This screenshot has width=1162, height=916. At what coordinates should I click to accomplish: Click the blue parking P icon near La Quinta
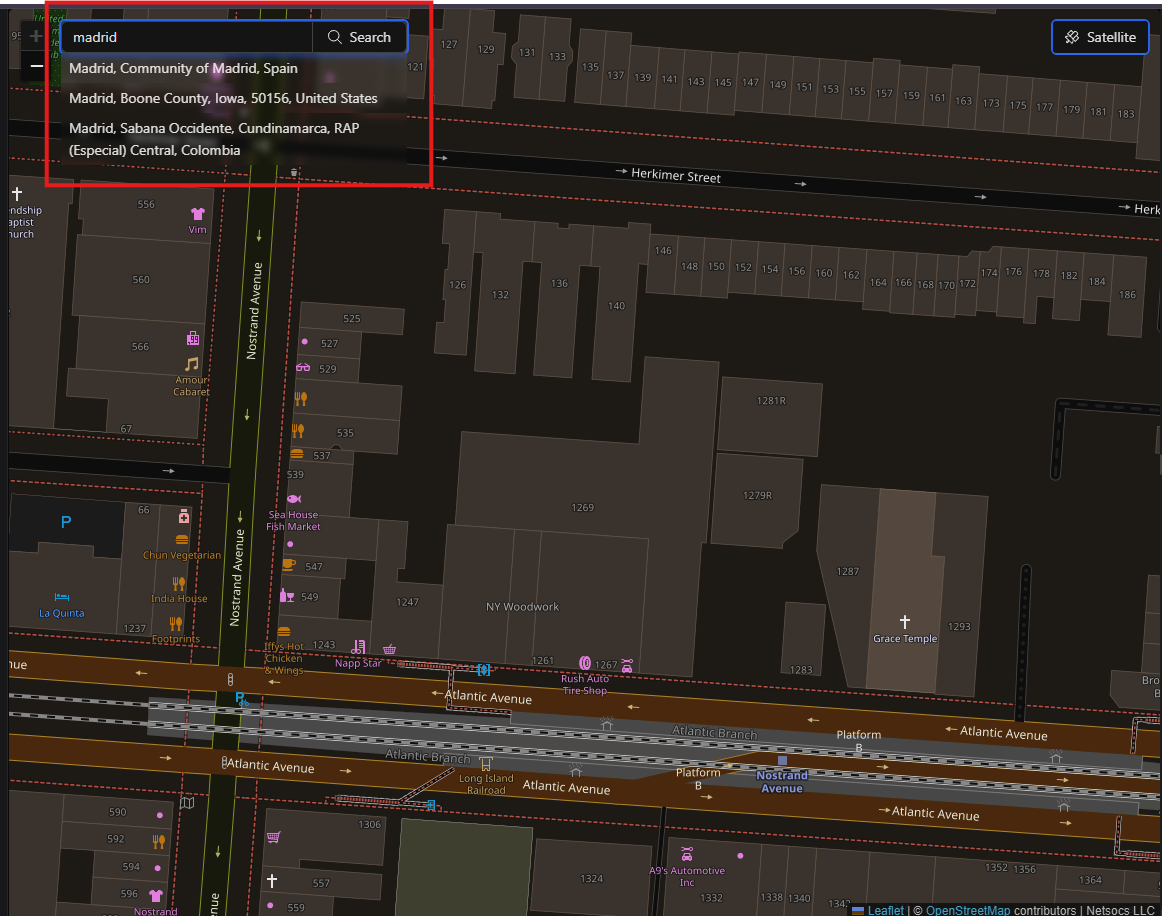(66, 522)
